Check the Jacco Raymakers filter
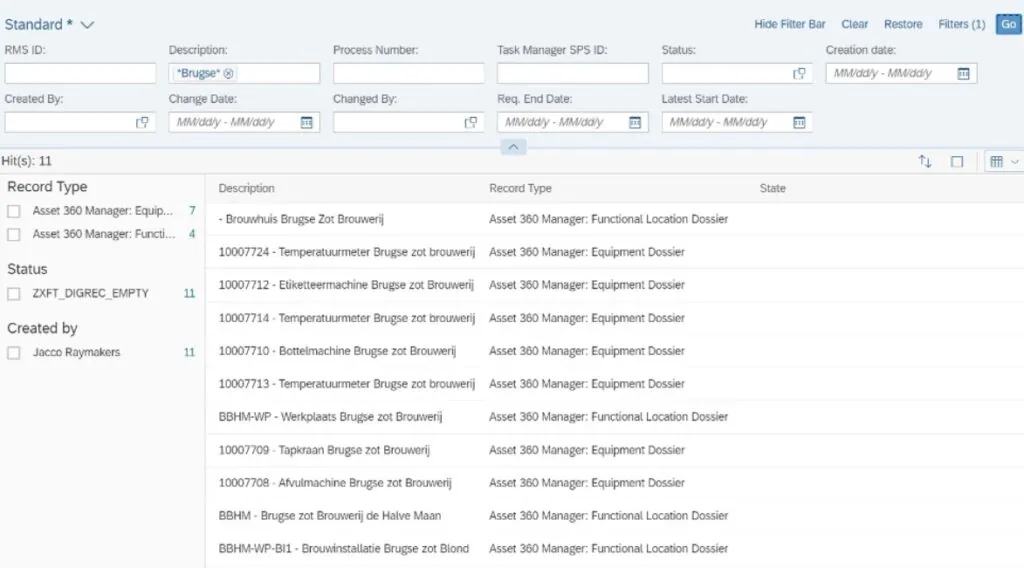The height and width of the screenshot is (568, 1024). click(x=14, y=353)
